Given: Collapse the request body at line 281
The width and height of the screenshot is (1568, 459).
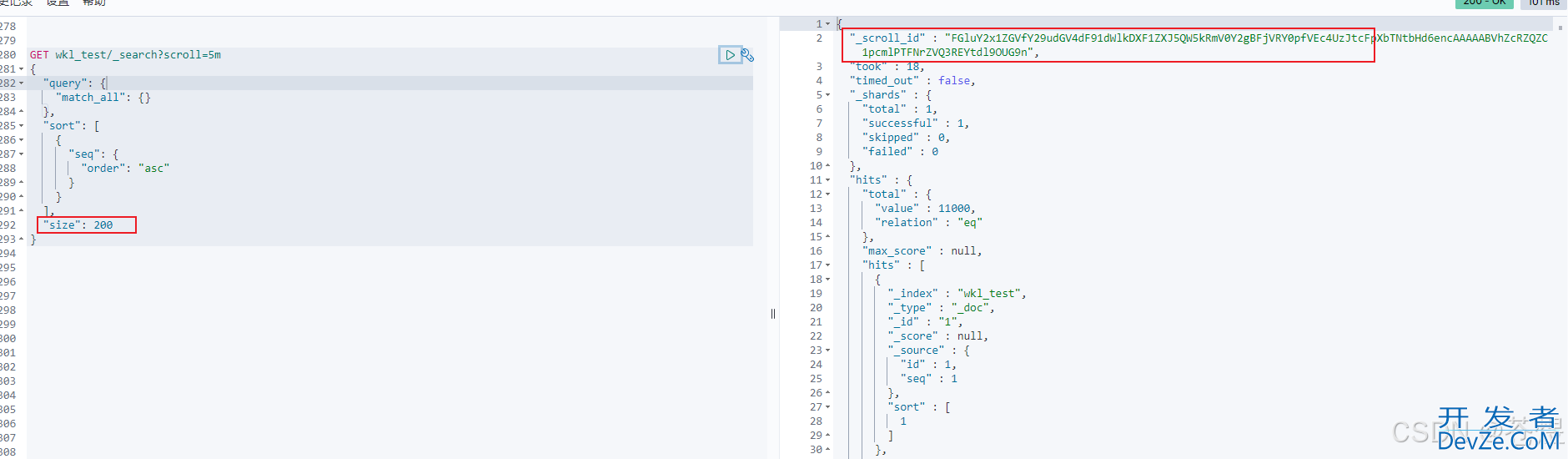Looking at the screenshot, I should pos(21,69).
